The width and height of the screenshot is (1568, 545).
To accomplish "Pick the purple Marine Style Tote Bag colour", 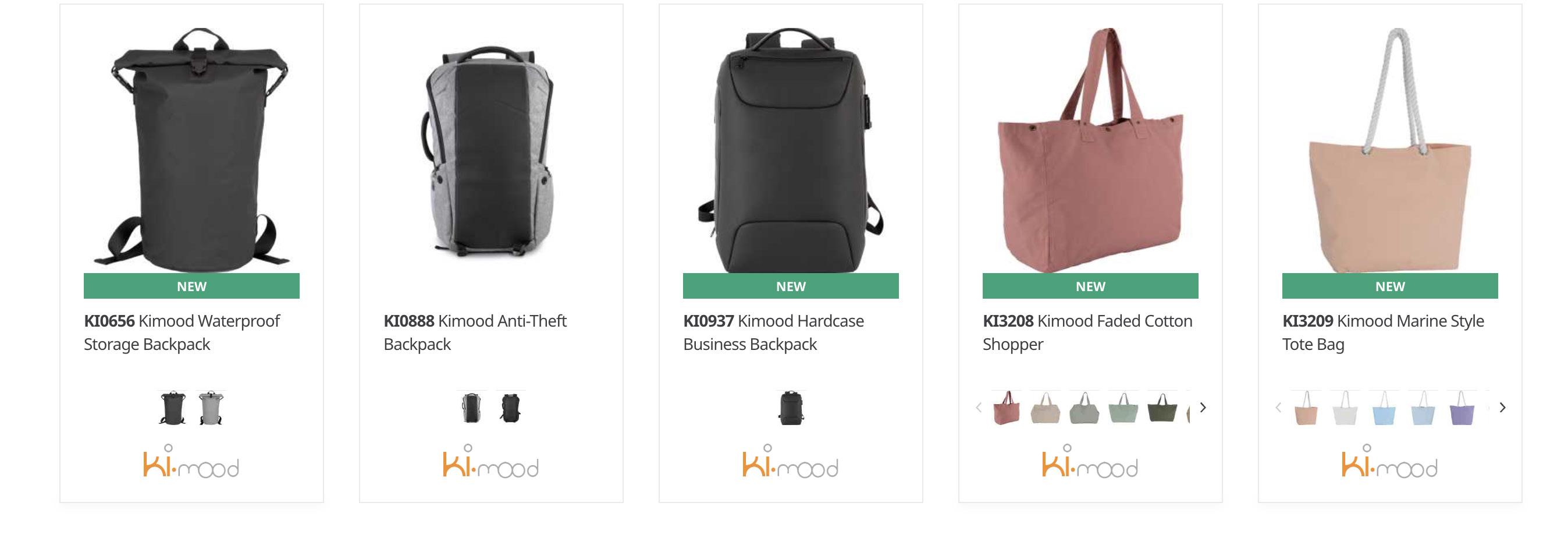I will [x=1462, y=408].
